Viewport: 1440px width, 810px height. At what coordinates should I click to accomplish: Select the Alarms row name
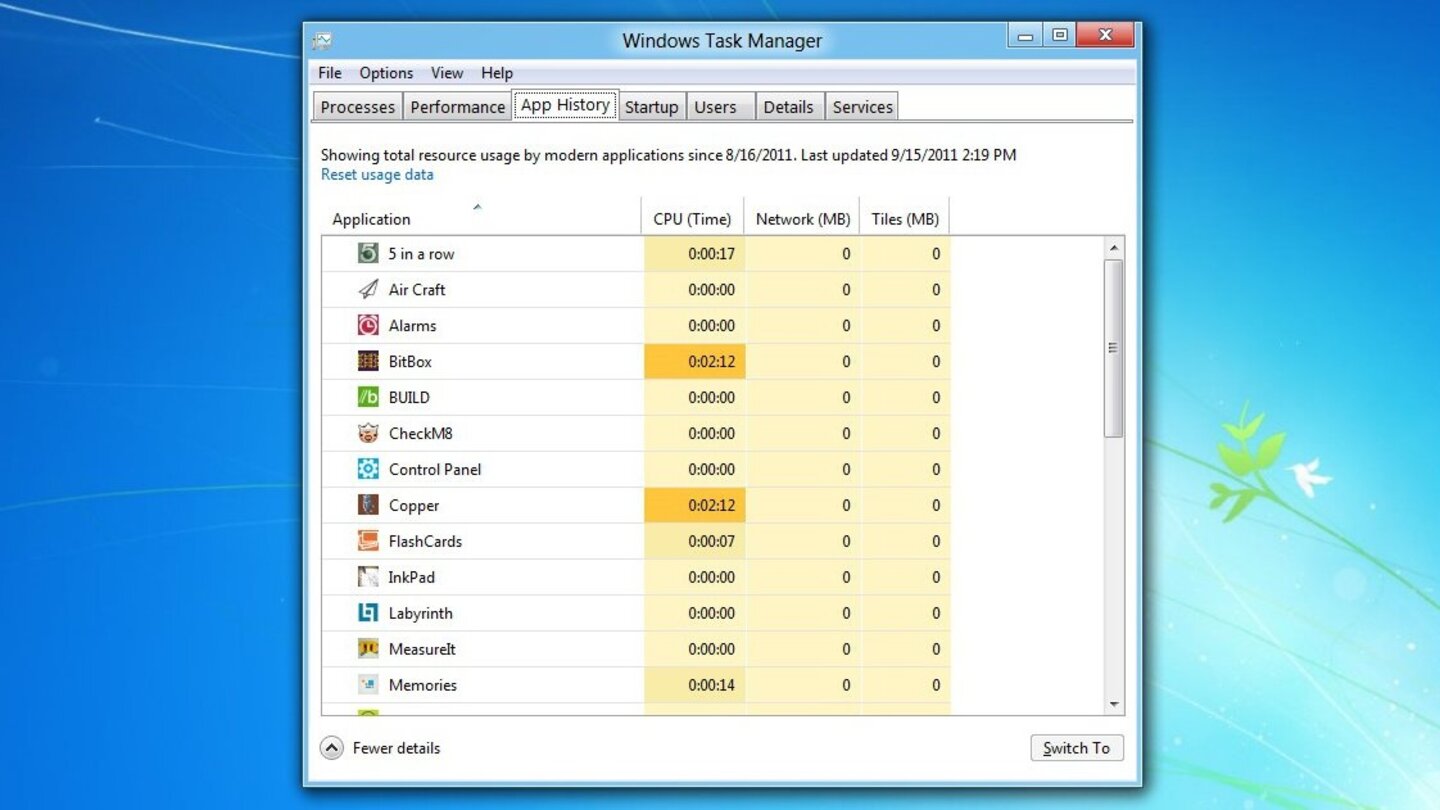(412, 326)
